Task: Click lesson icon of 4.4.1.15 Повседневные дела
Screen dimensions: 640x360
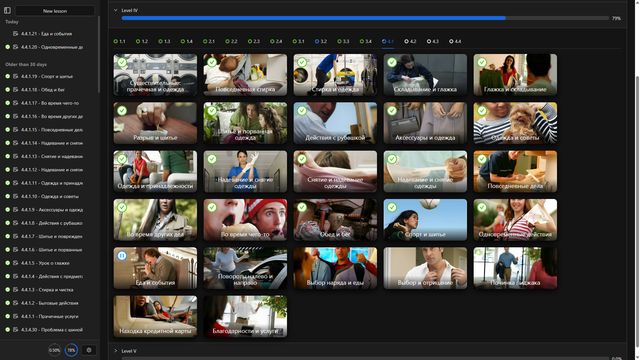Action: (x=16, y=129)
